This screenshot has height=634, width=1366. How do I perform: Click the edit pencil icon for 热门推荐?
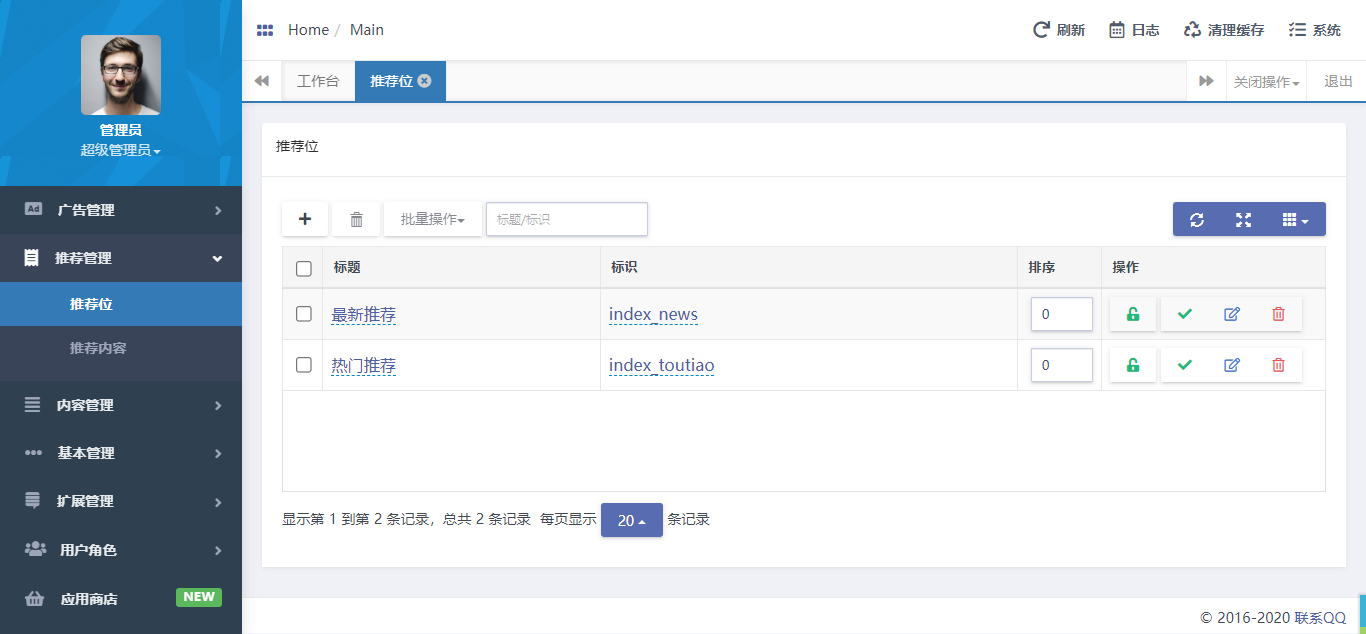click(1231, 365)
